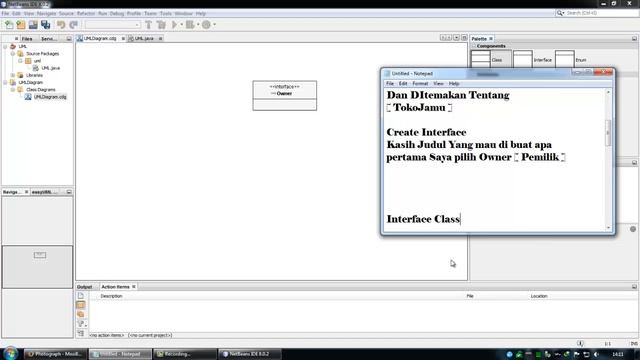640x360 pixels.
Task: Open the File menu in NetBeans
Action: click(x=5, y=13)
